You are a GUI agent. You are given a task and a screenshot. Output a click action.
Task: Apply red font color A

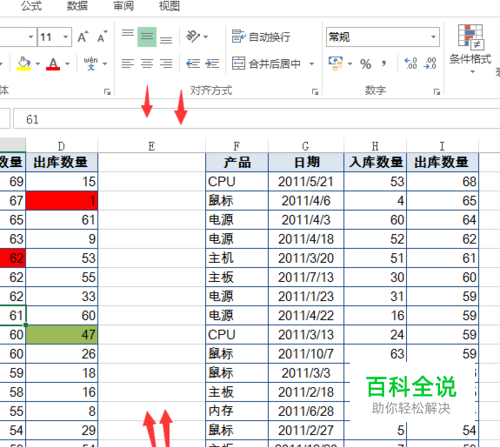click(53, 63)
